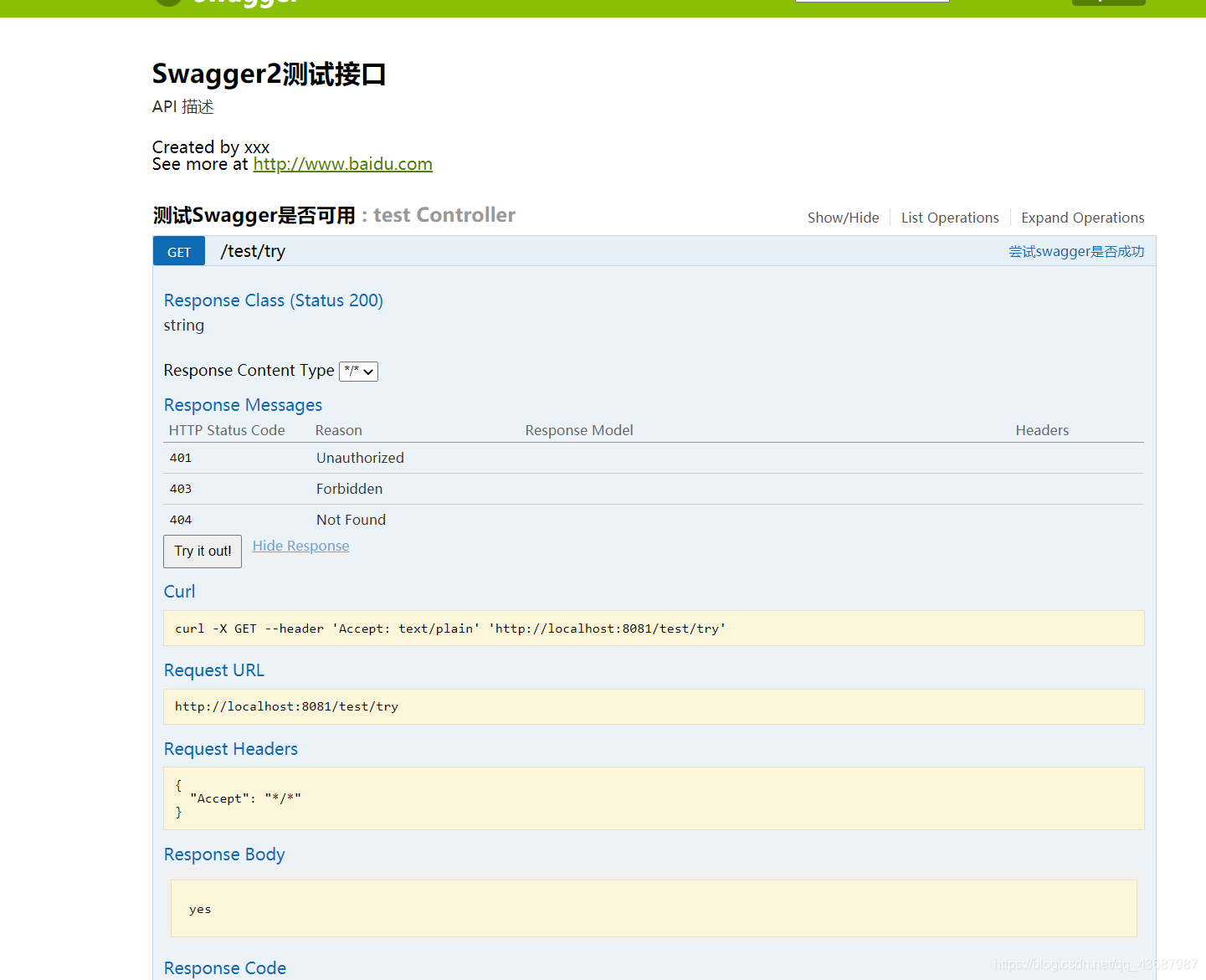Click the GET method label on /test/try

pos(178,251)
